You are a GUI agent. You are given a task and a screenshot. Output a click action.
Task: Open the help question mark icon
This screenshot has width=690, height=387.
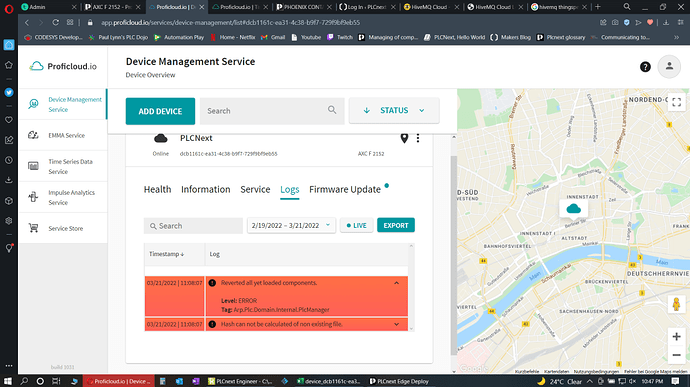tap(645, 67)
